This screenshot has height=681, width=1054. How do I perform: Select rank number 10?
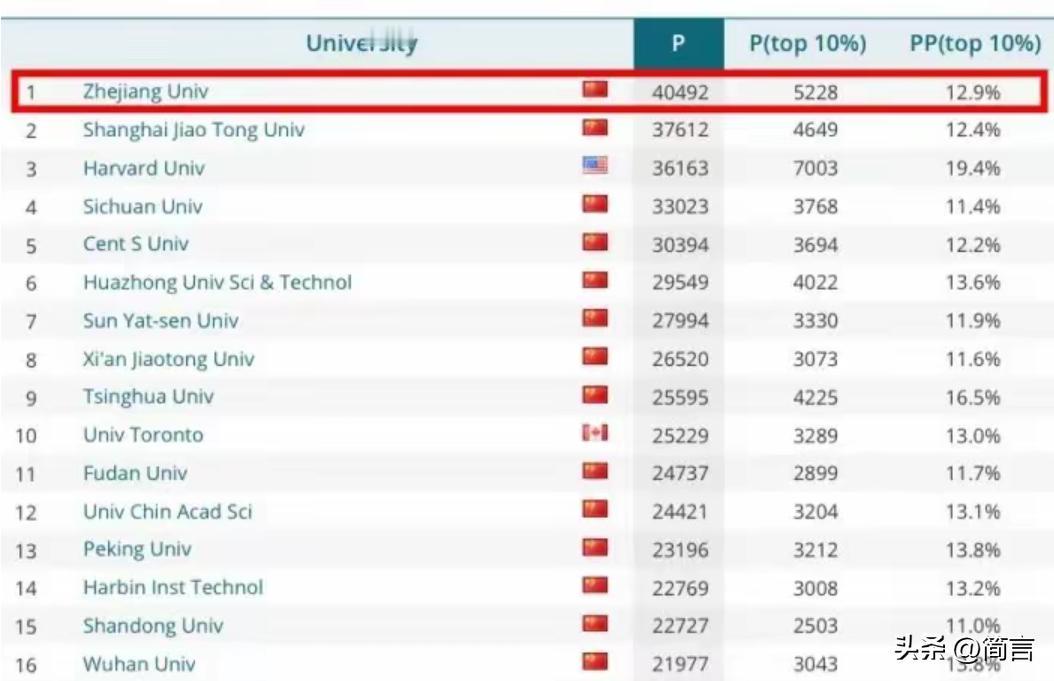click(x=26, y=436)
